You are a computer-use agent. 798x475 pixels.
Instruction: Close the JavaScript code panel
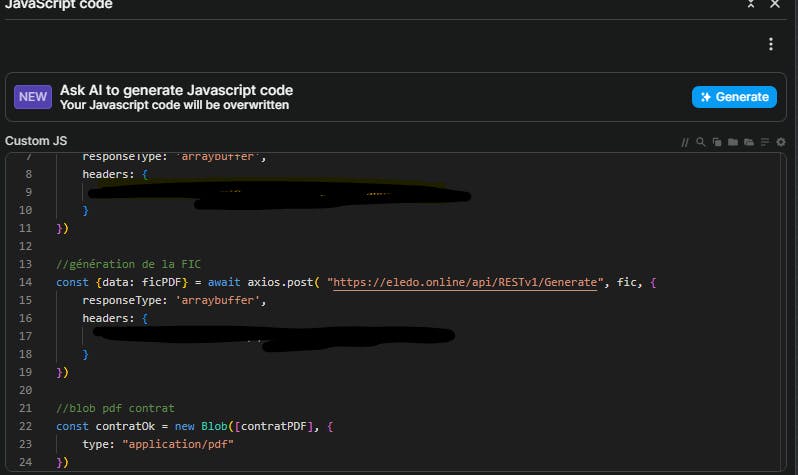tap(775, 4)
